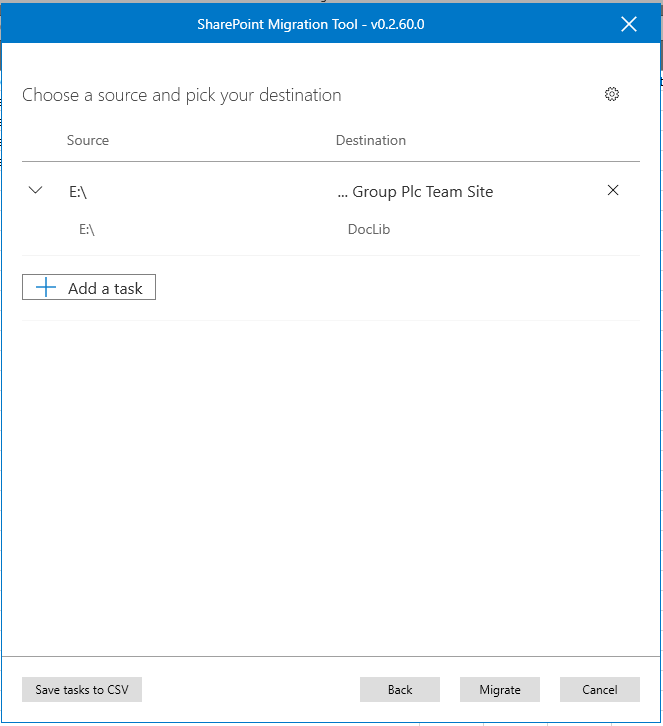Click the SharePoint Migration Tool title text
The height and width of the screenshot is (726, 663).
pyautogui.click(x=311, y=24)
